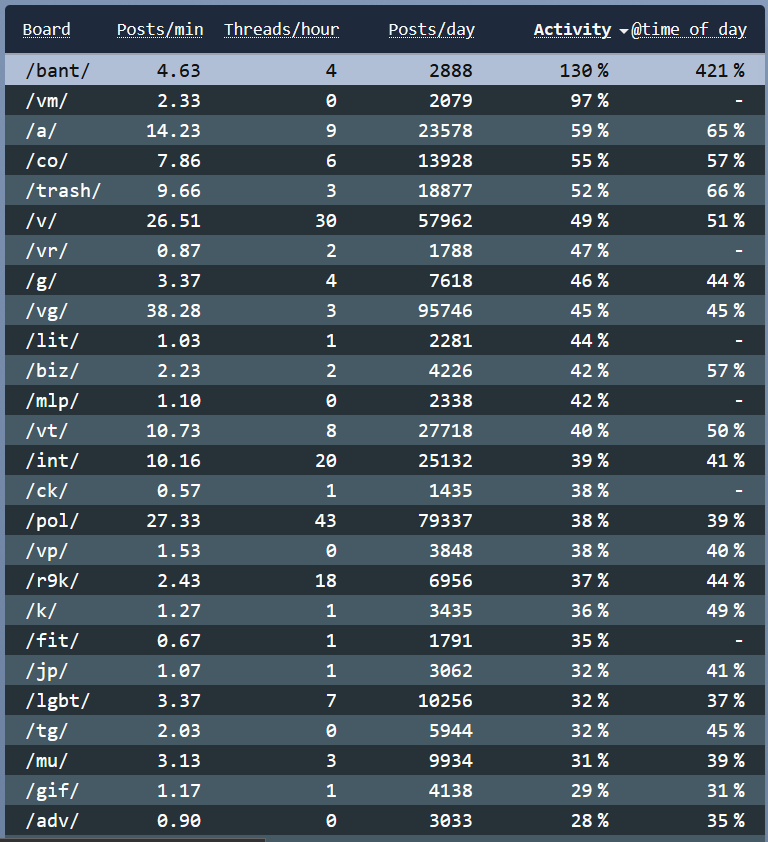Click the 79337 posts/day cell
Screen dimensions: 768x842
click(x=446, y=521)
